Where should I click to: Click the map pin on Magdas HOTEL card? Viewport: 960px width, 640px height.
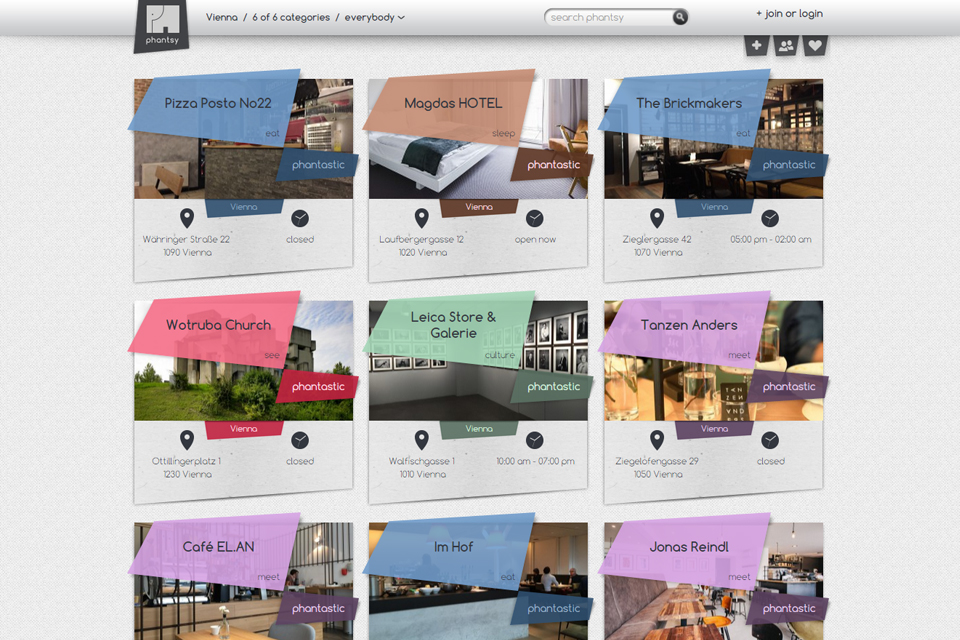(x=421, y=218)
